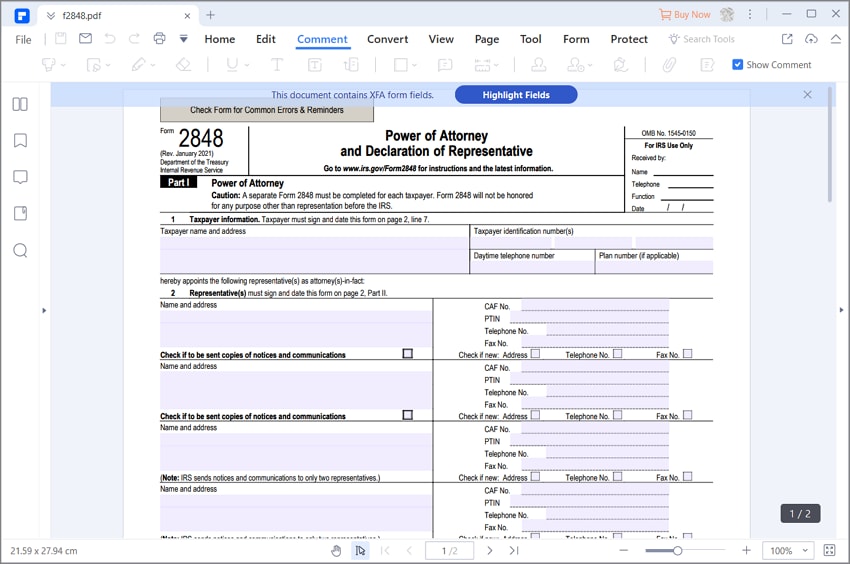The width and height of the screenshot is (850, 564).
Task: Toggle the Show Comment checkbox
Action: (737, 65)
